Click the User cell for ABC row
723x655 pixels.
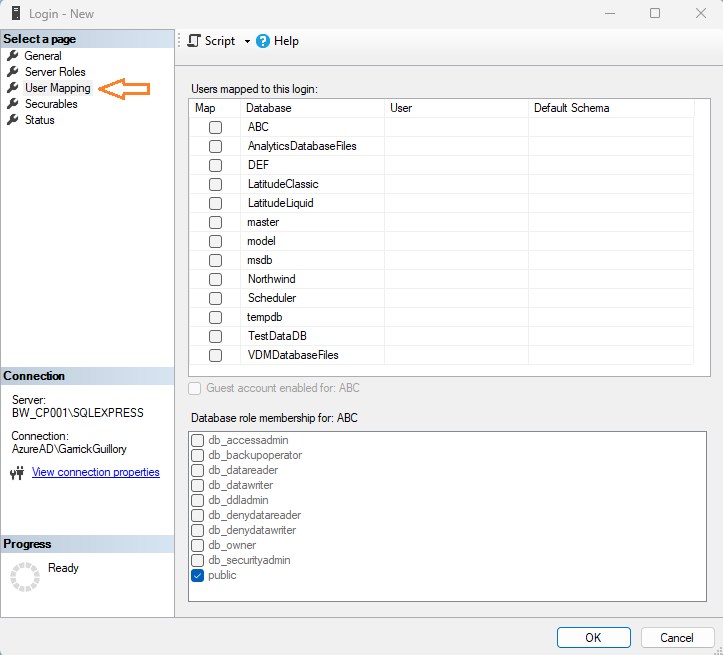[456, 127]
